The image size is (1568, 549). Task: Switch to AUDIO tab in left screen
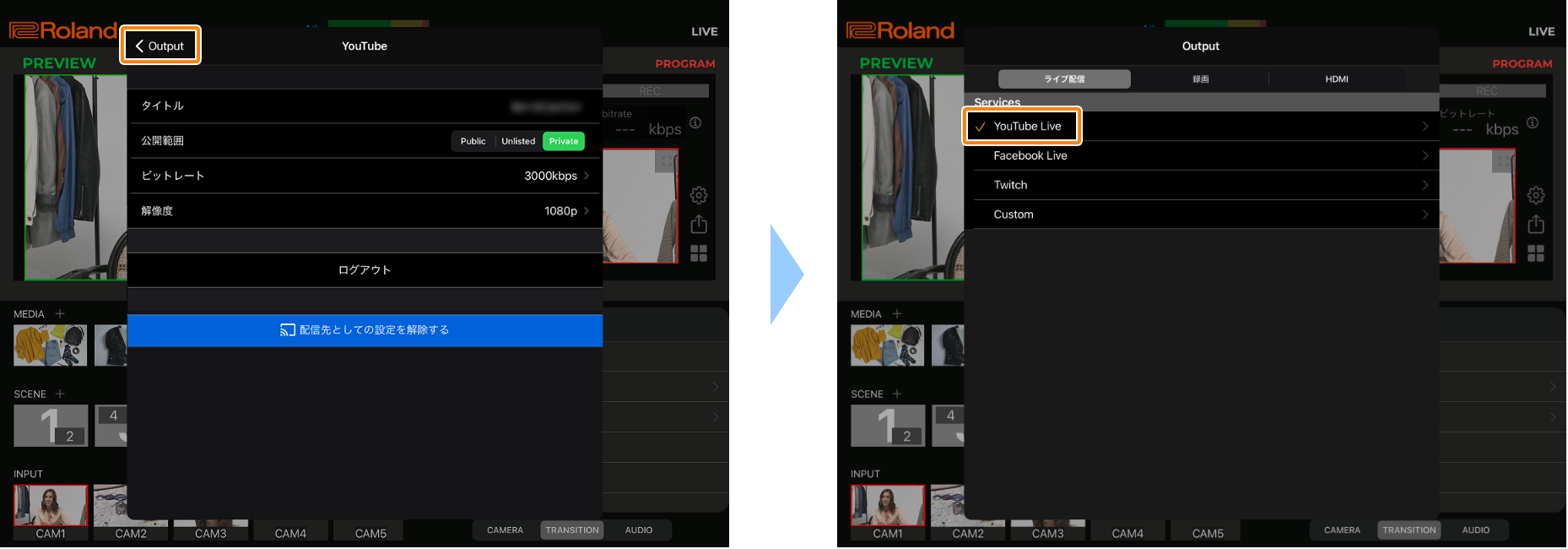click(639, 530)
